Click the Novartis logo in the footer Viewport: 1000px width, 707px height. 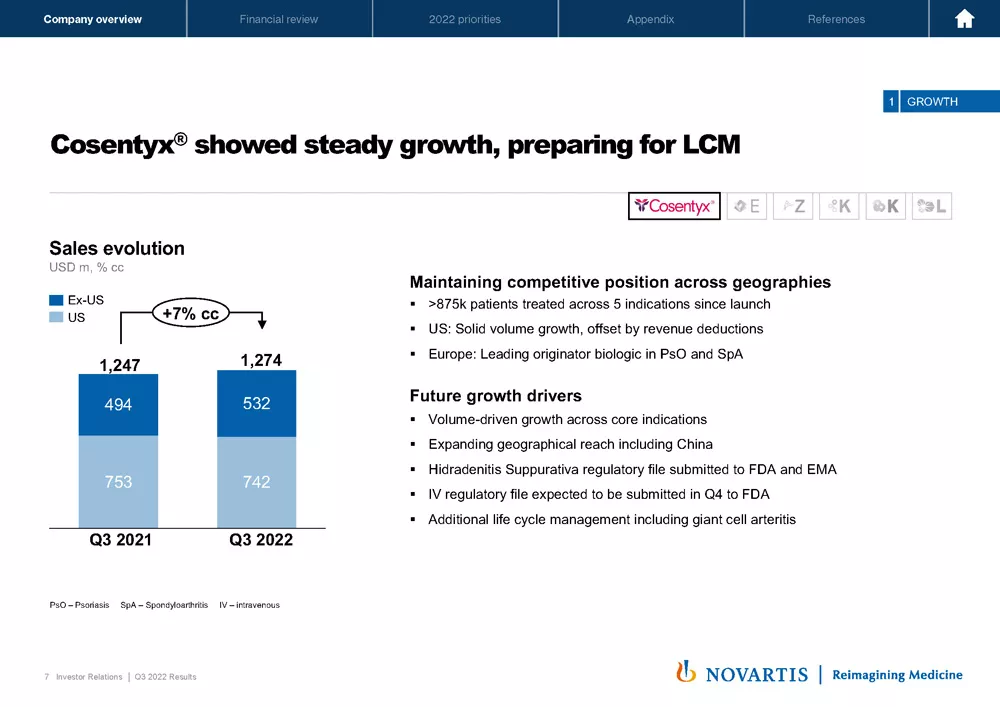tap(742, 673)
